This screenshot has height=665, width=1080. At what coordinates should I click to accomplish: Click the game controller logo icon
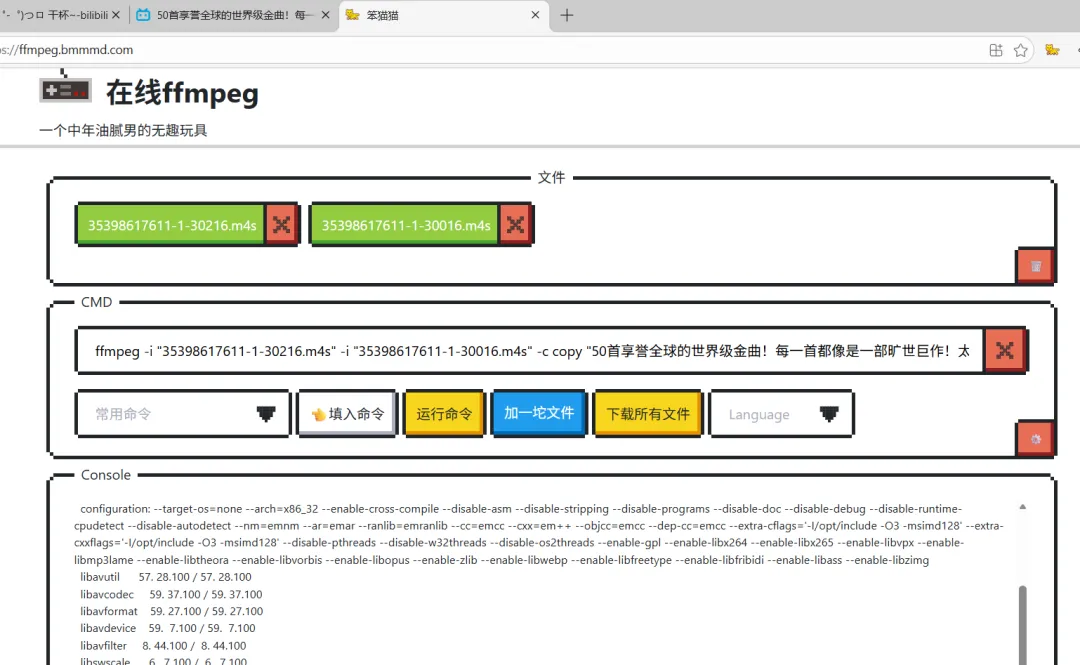click(x=65, y=89)
